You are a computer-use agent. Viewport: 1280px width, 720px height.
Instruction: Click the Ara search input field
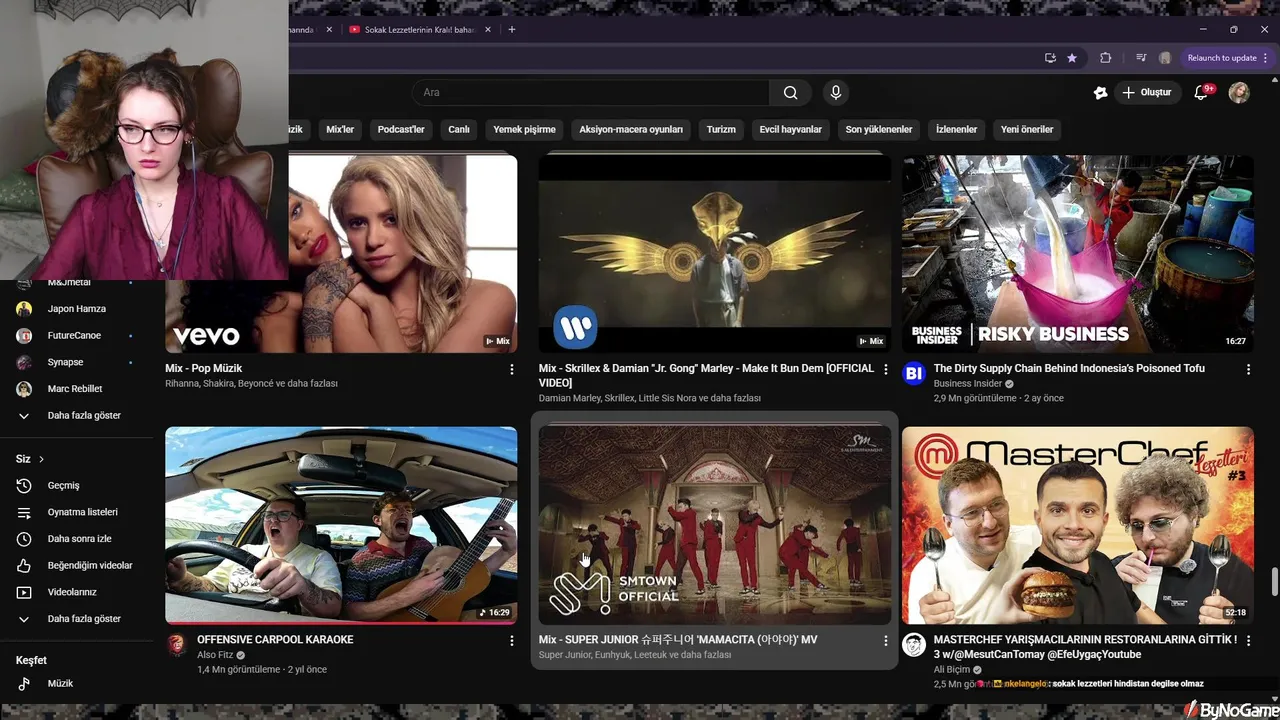point(590,93)
